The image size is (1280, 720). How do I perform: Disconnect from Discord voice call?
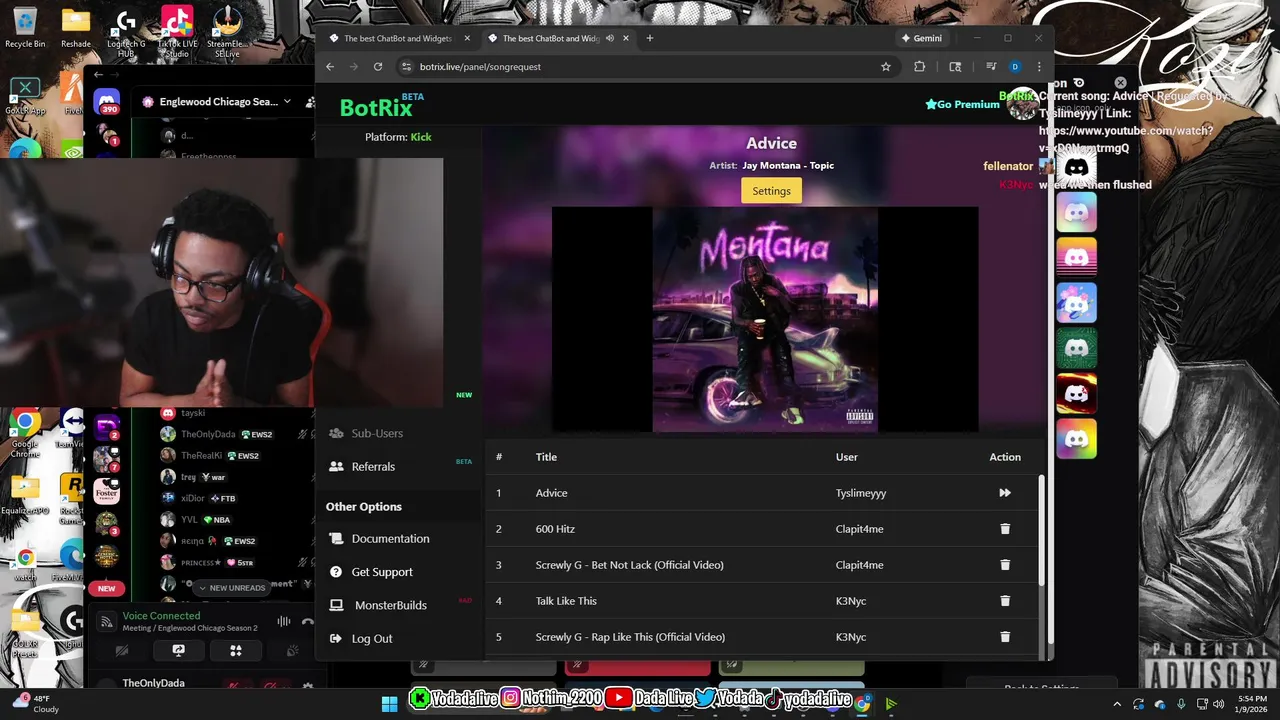pos(308,622)
